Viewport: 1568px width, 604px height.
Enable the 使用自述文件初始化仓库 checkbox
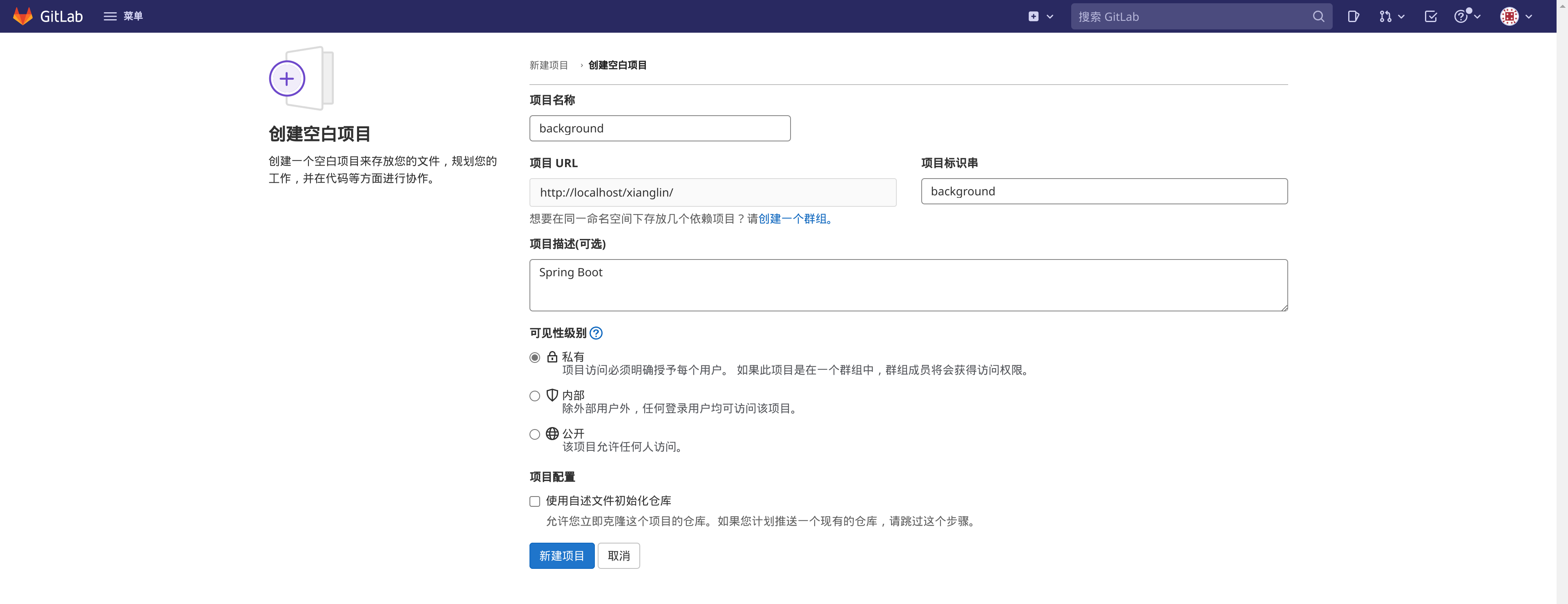(534, 502)
